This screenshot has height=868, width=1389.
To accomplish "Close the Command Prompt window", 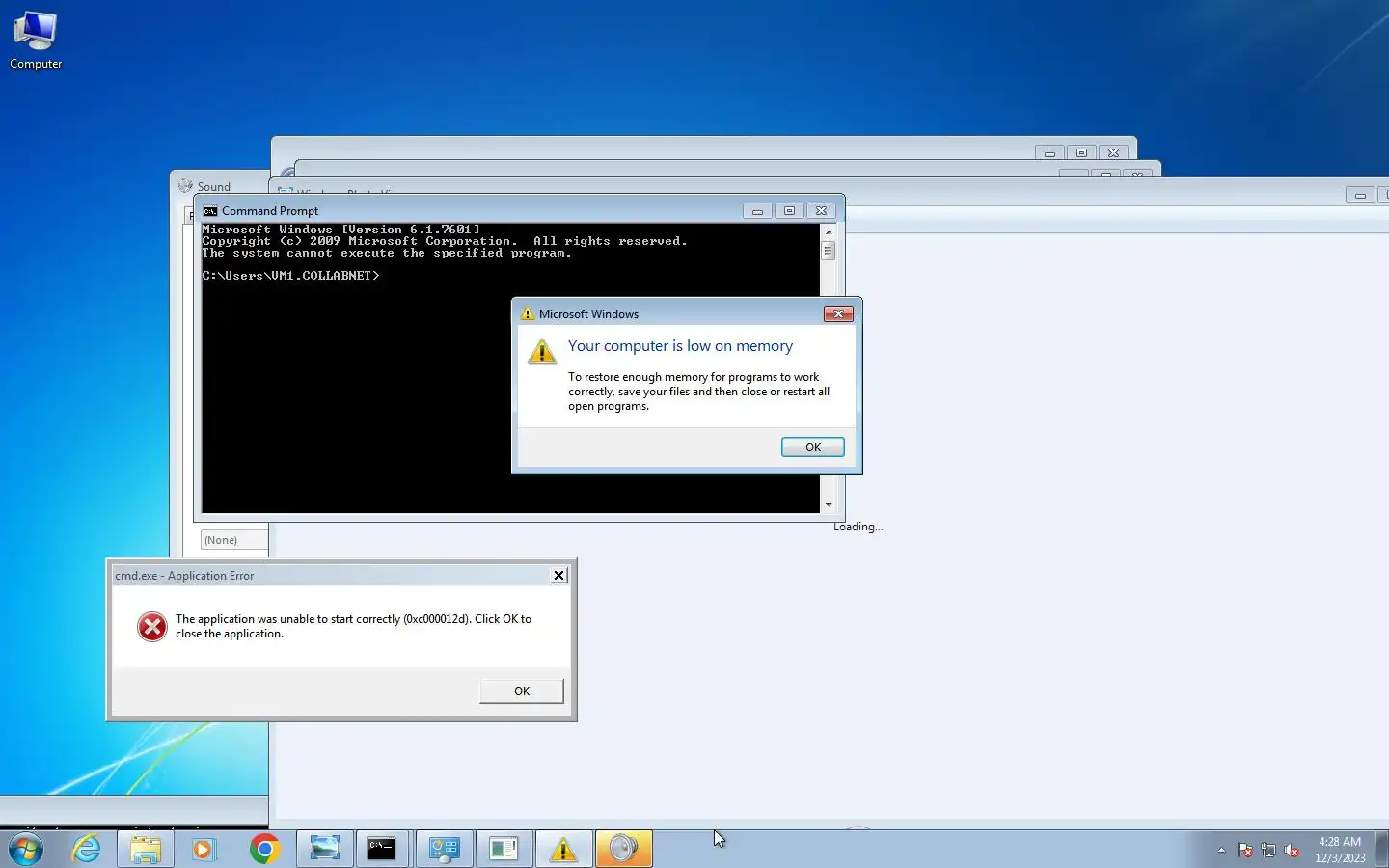I will click(821, 211).
